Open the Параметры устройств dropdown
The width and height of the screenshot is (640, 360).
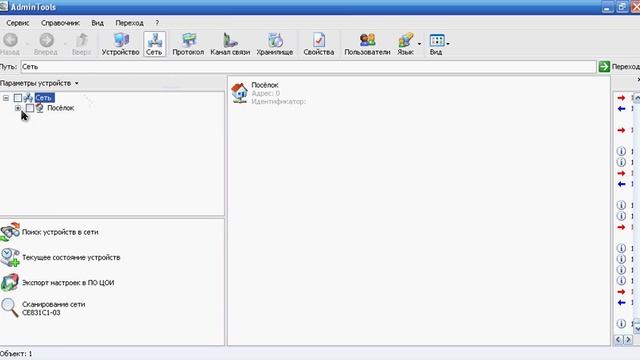(x=76, y=83)
